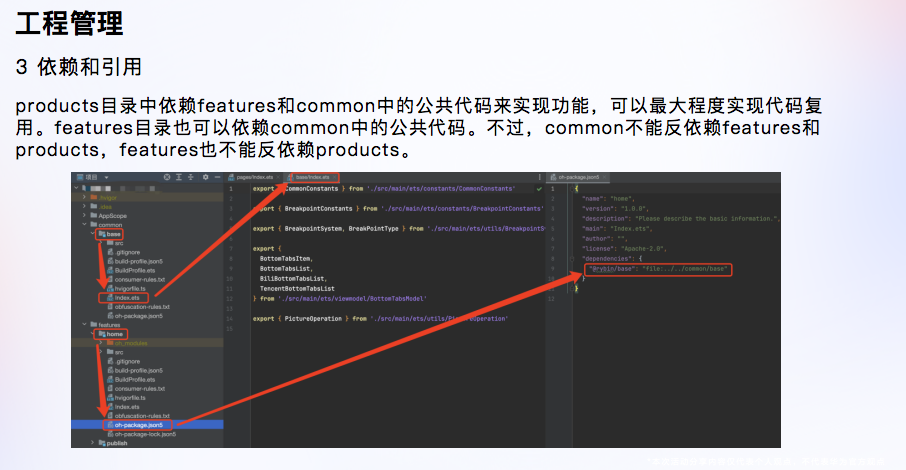Click the @rybin/base dependency line
This screenshot has height=470, width=906.
(659, 269)
